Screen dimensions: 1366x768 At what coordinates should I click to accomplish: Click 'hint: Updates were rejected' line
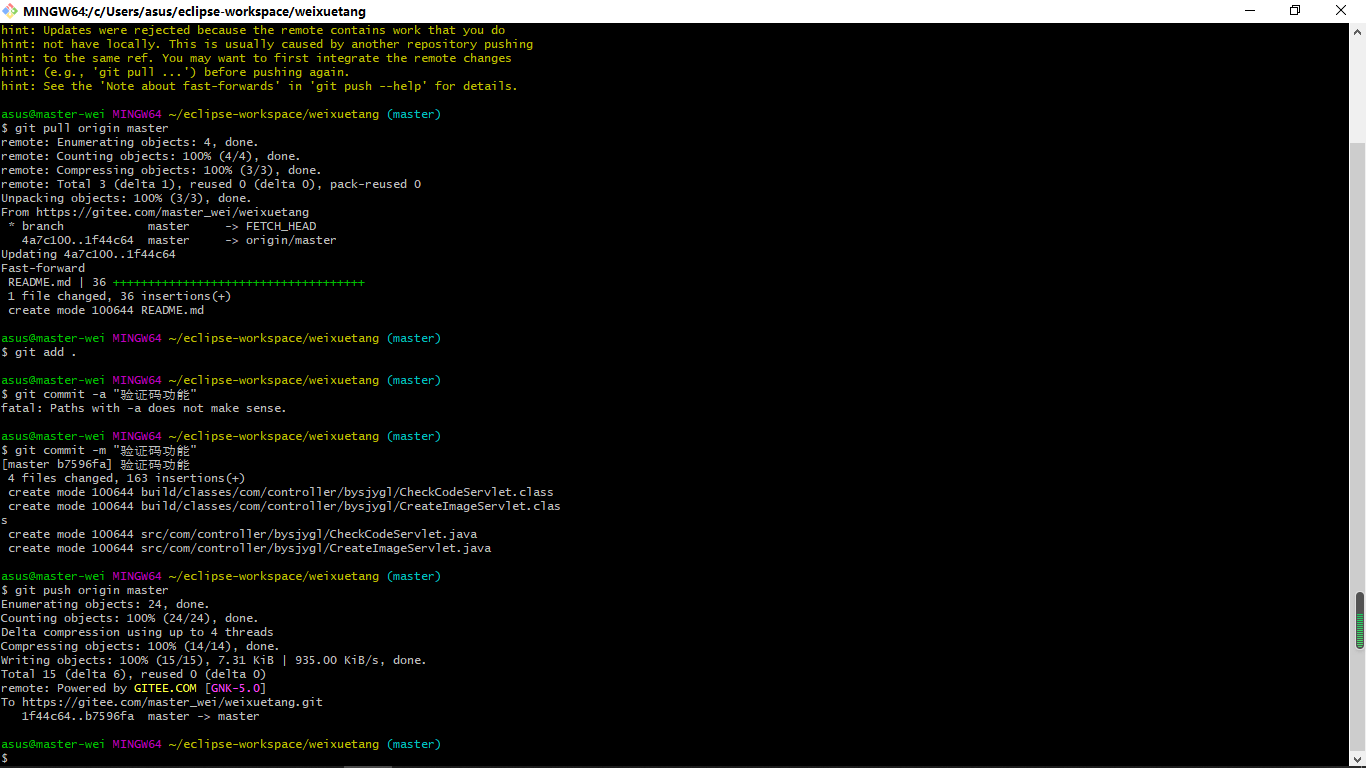pos(253,30)
